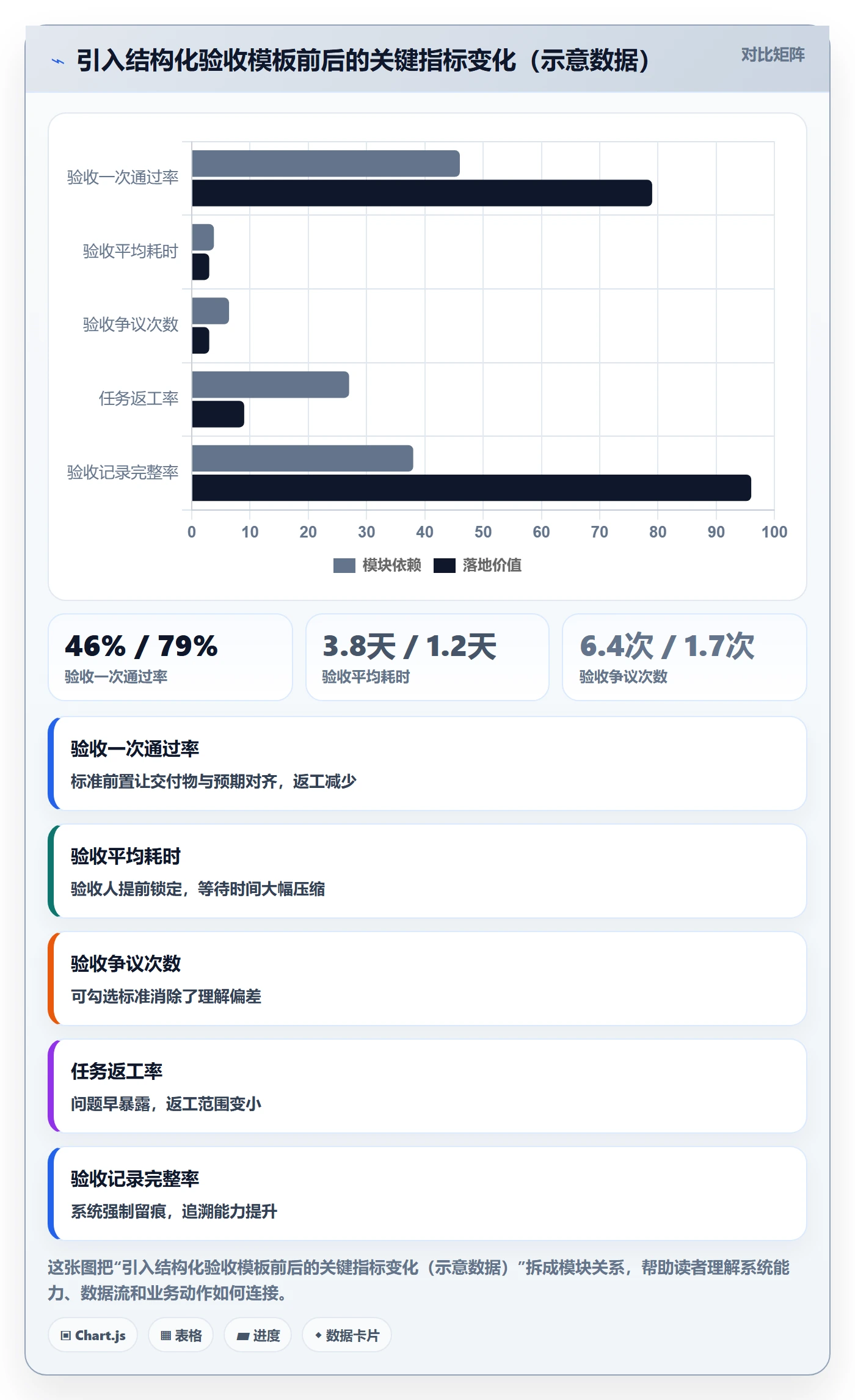Viewport: 855px width, 1400px height.
Task: Click the 落地价值 legend label
Action: tap(492, 566)
